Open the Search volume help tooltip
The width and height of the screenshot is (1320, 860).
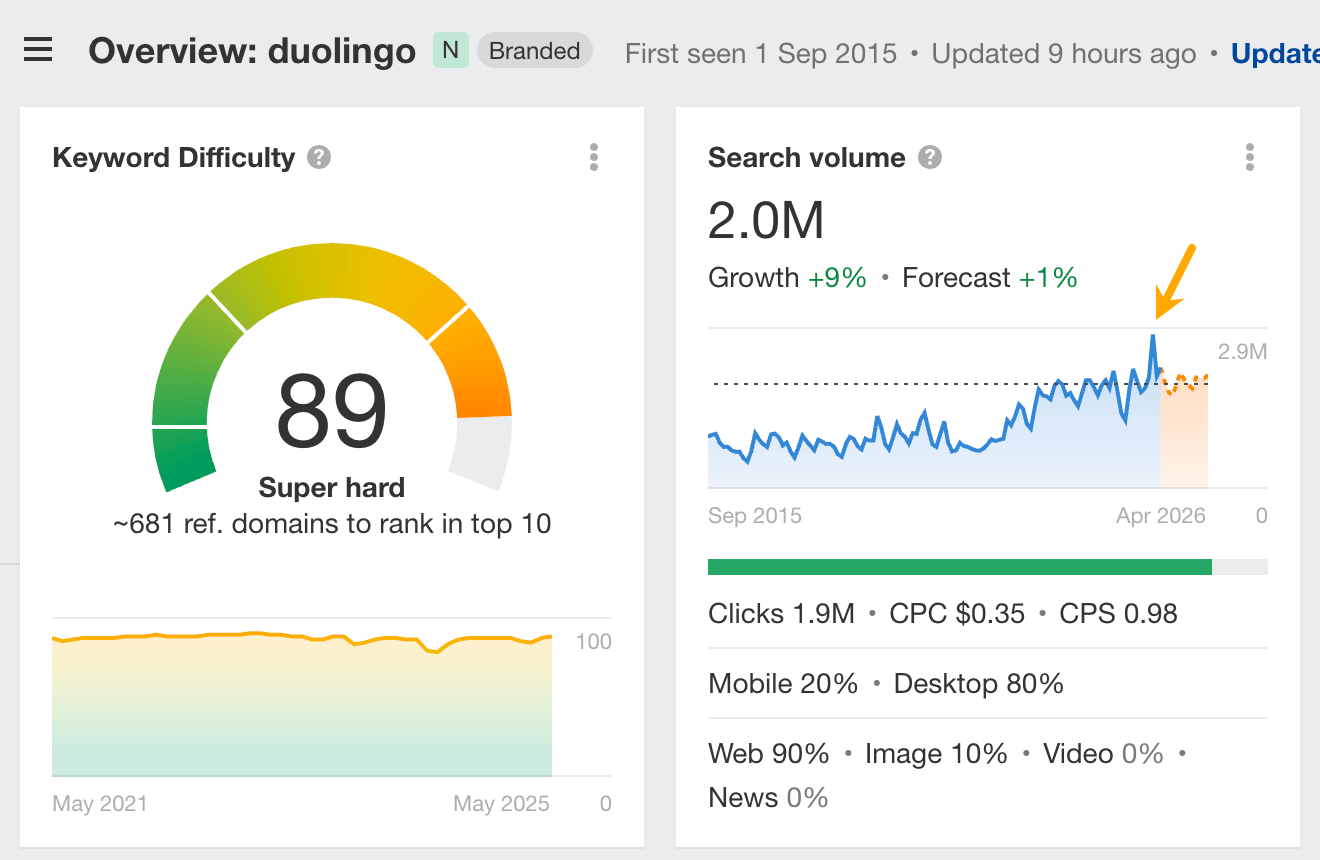click(x=927, y=157)
